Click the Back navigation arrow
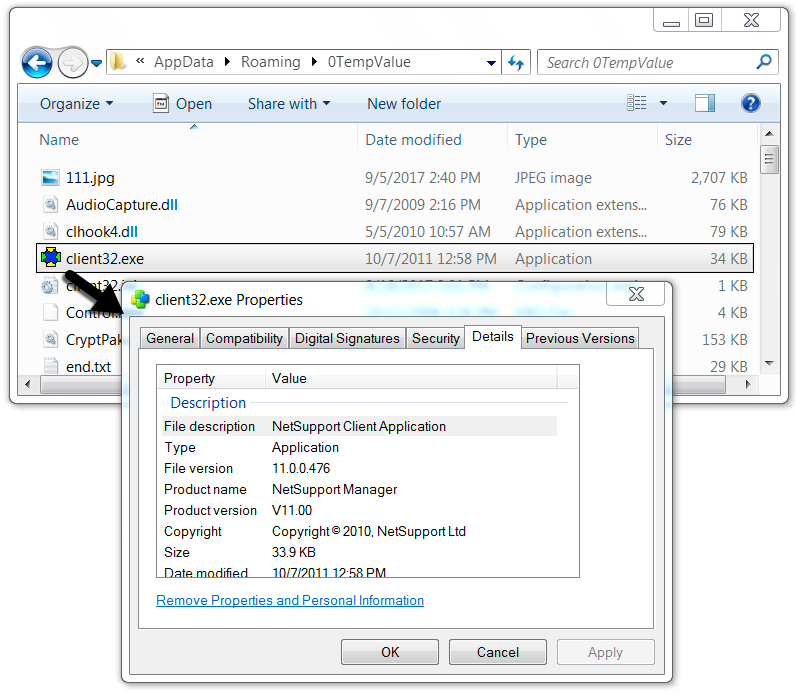The image size is (796, 695). point(37,63)
